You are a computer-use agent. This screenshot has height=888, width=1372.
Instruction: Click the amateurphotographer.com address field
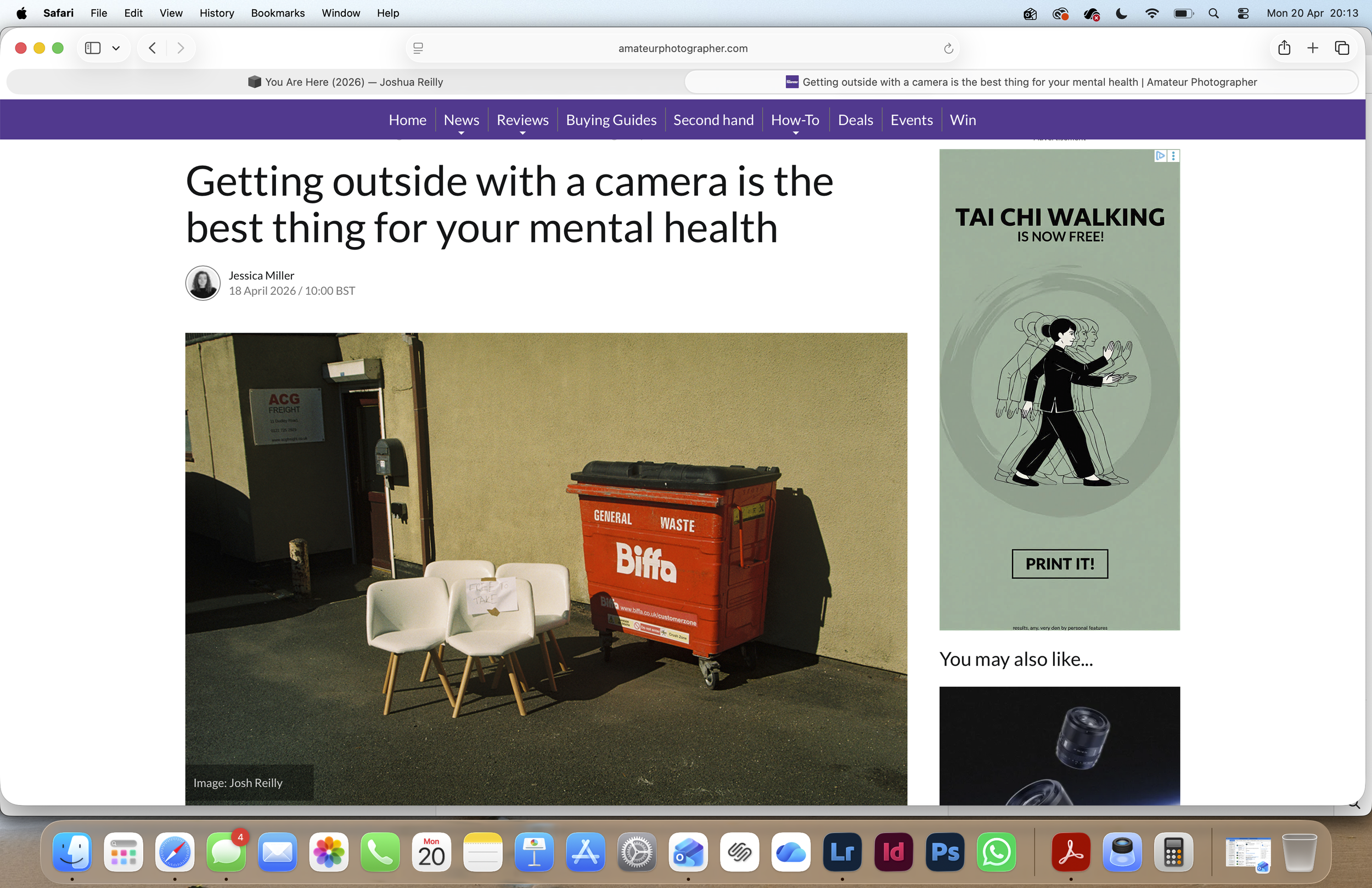click(x=683, y=48)
